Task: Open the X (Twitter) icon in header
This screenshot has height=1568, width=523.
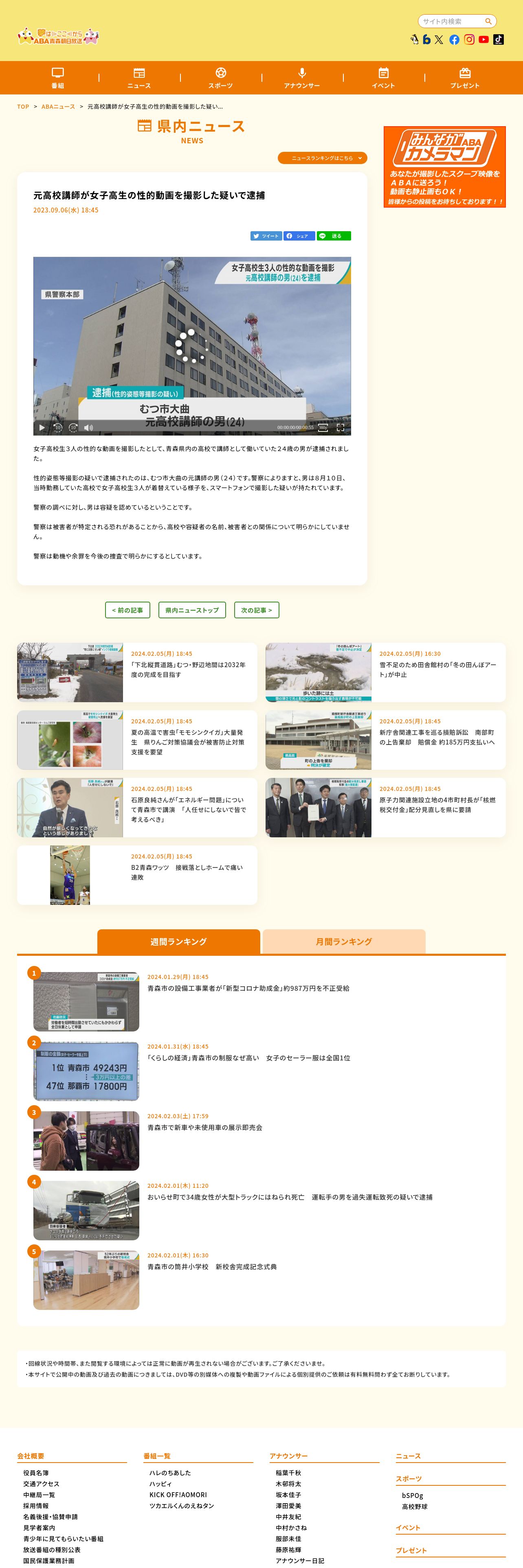Action: [x=439, y=39]
